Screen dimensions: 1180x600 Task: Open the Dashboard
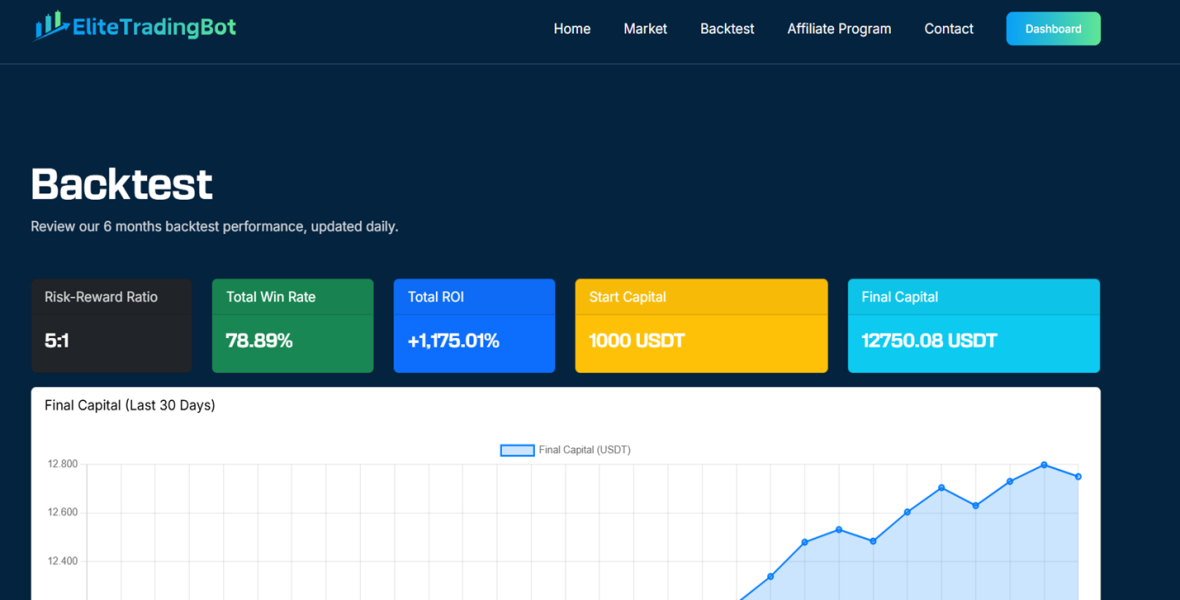[x=1053, y=28]
